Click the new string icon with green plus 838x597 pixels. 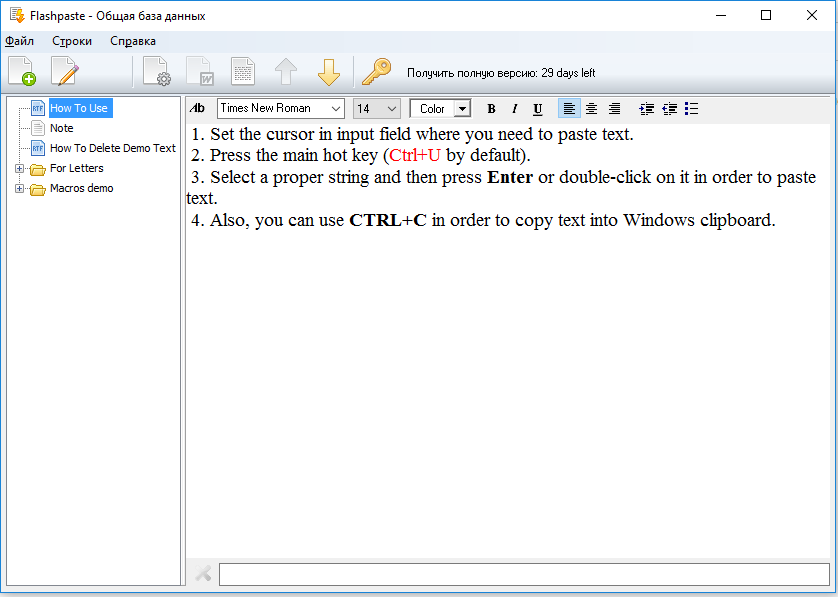22,71
